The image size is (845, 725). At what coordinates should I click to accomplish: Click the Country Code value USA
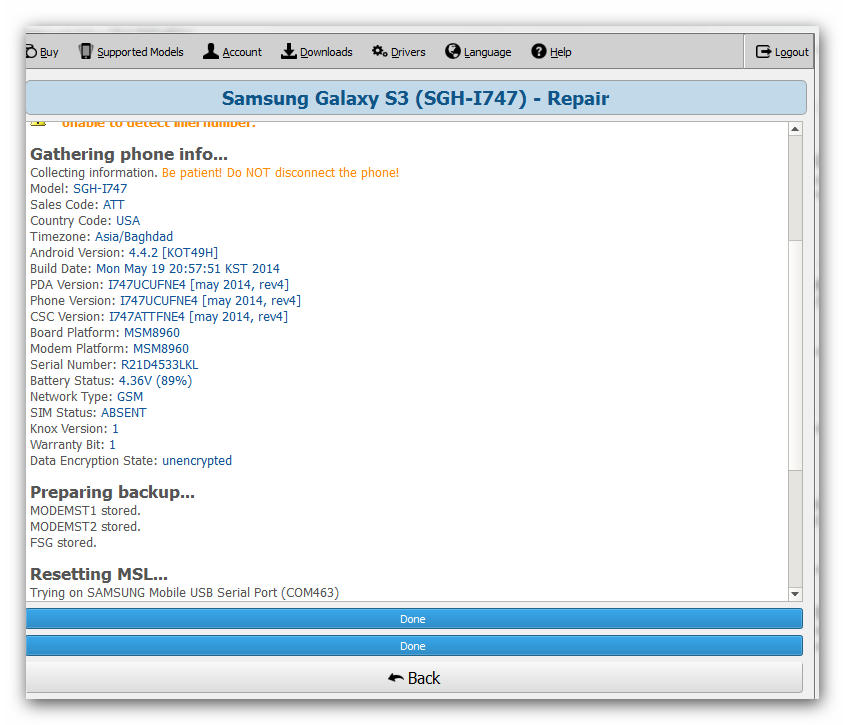tap(128, 220)
